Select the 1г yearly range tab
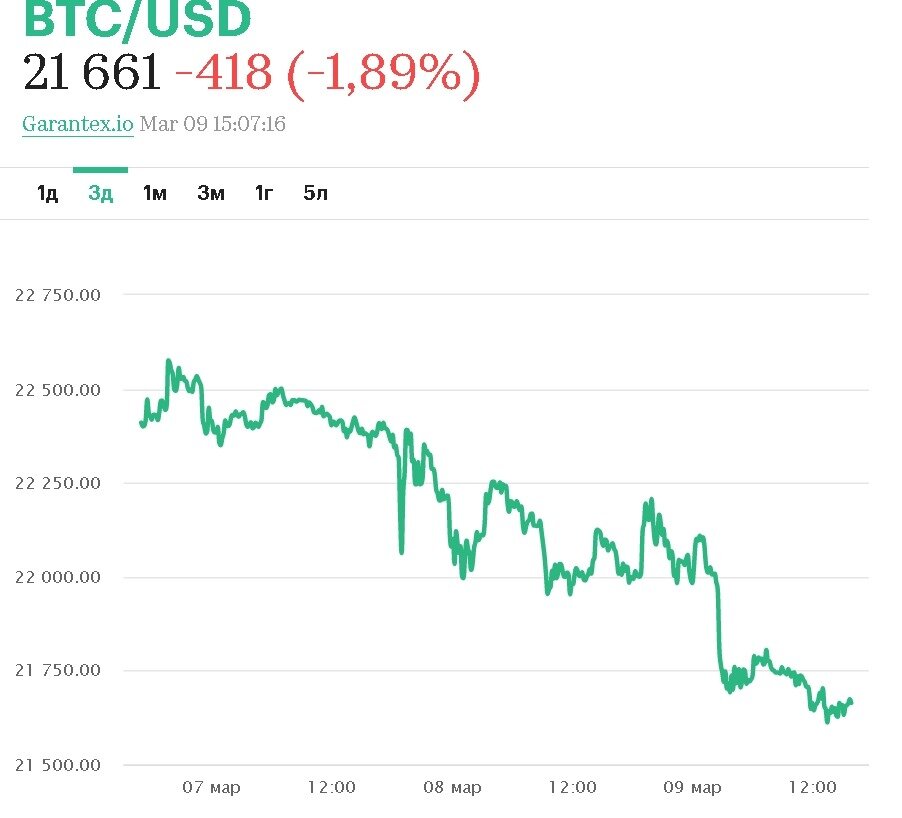This screenshot has width=902, height=818. (263, 193)
